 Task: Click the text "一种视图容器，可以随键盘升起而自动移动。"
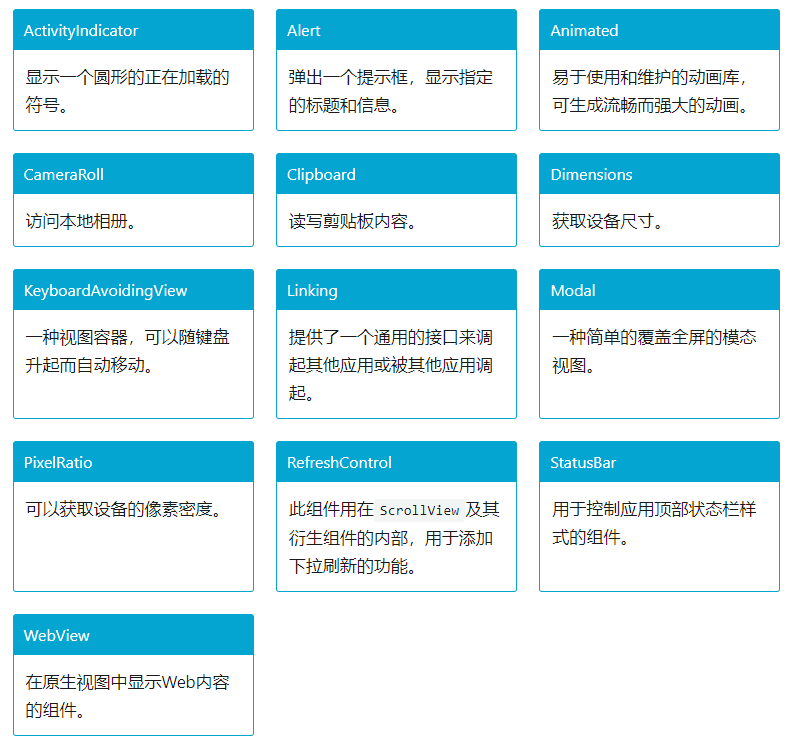click(x=127, y=351)
